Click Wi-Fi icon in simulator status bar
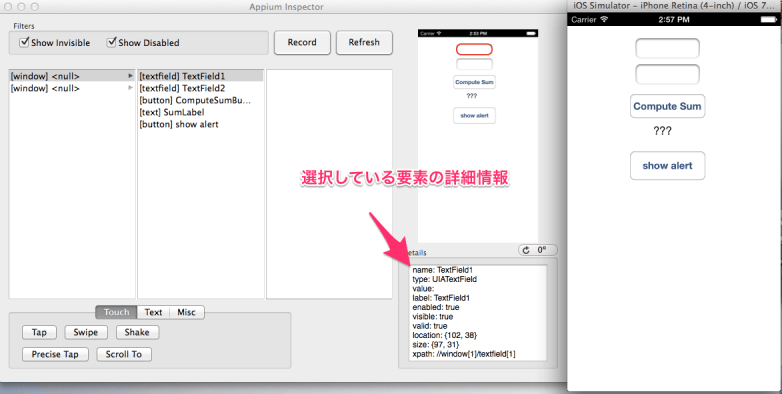Screen dimensions: 782x394 click(604, 19)
